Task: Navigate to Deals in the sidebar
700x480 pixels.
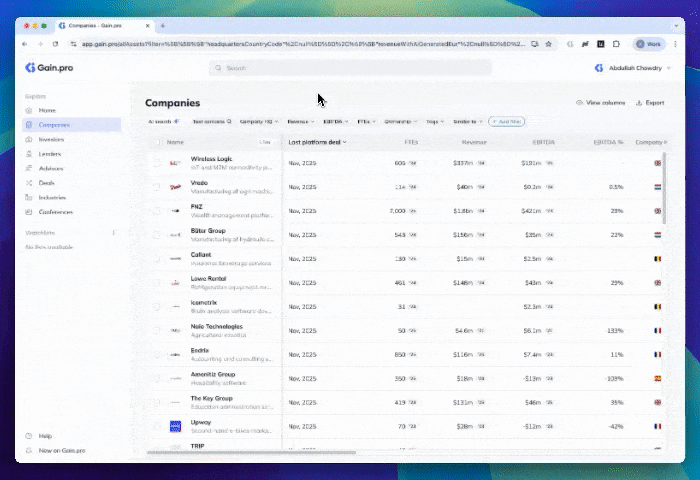Action: click(x=45, y=183)
